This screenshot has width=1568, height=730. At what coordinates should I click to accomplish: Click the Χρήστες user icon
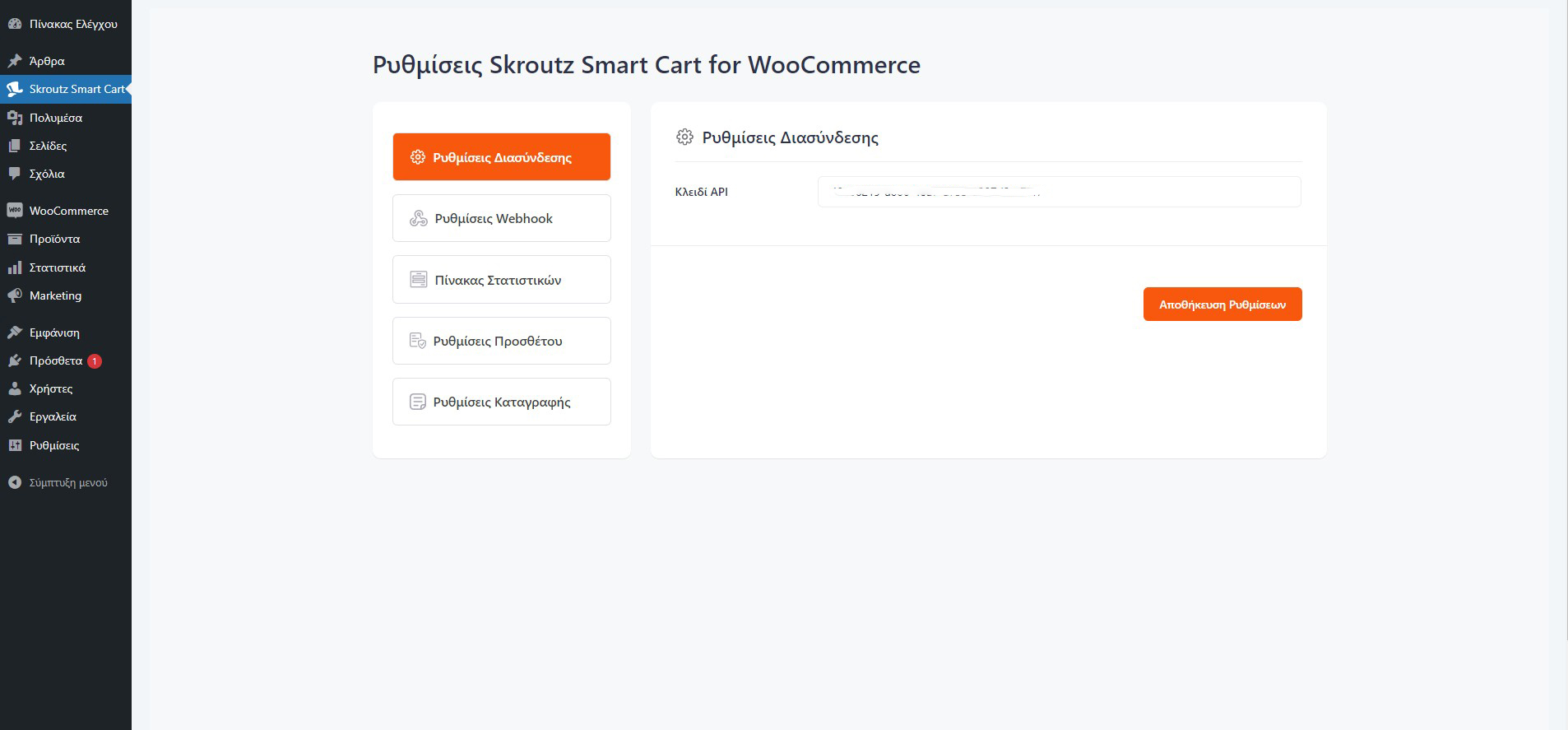coord(14,388)
